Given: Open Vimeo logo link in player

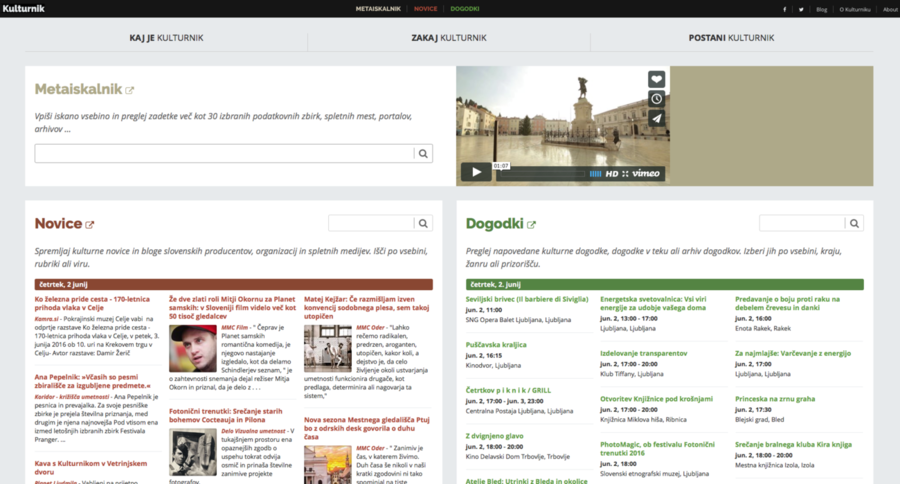Looking at the screenshot, I should 646,174.
